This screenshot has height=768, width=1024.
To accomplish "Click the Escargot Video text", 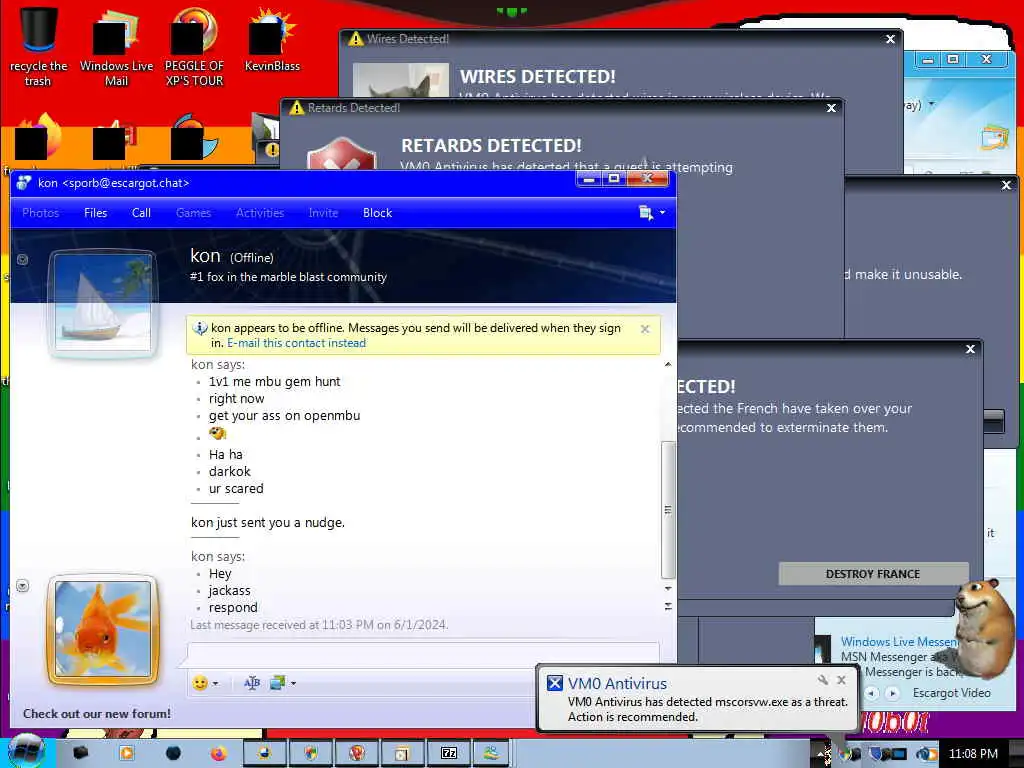I will pos(952,693).
